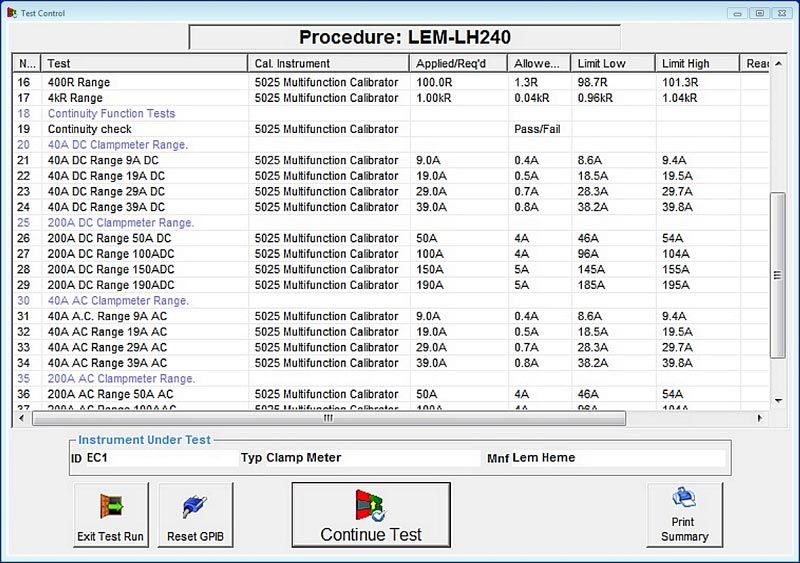
Task: Click the N... column header
Action: 27,63
